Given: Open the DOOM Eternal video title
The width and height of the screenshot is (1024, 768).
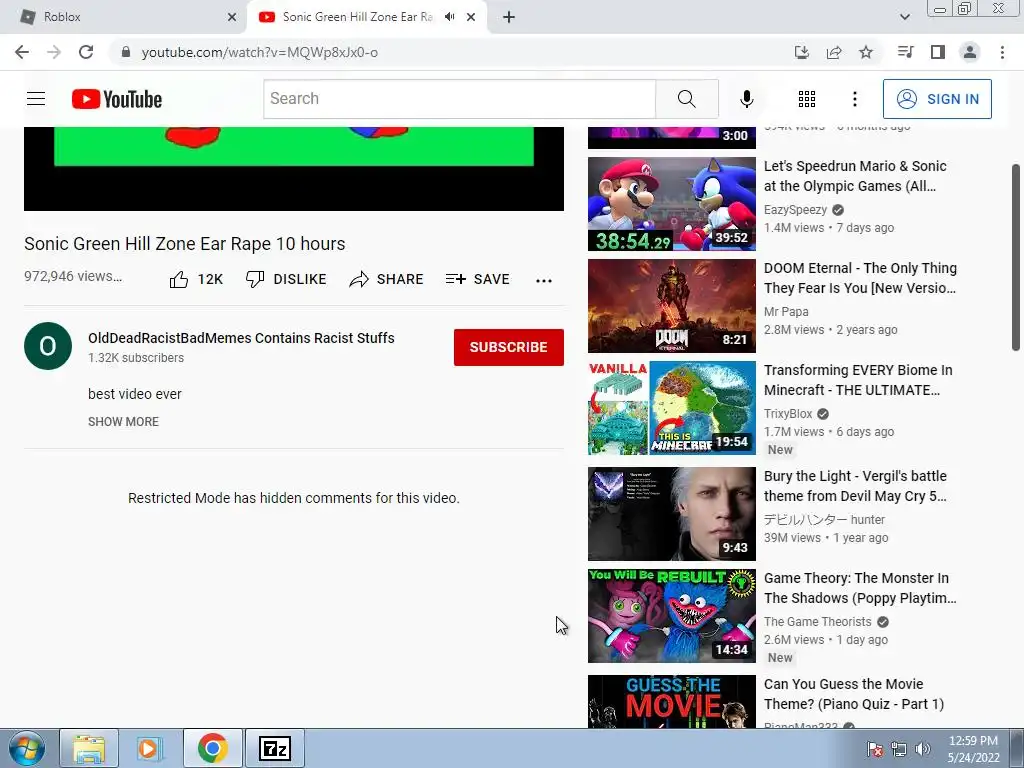Looking at the screenshot, I should pyautogui.click(x=860, y=278).
